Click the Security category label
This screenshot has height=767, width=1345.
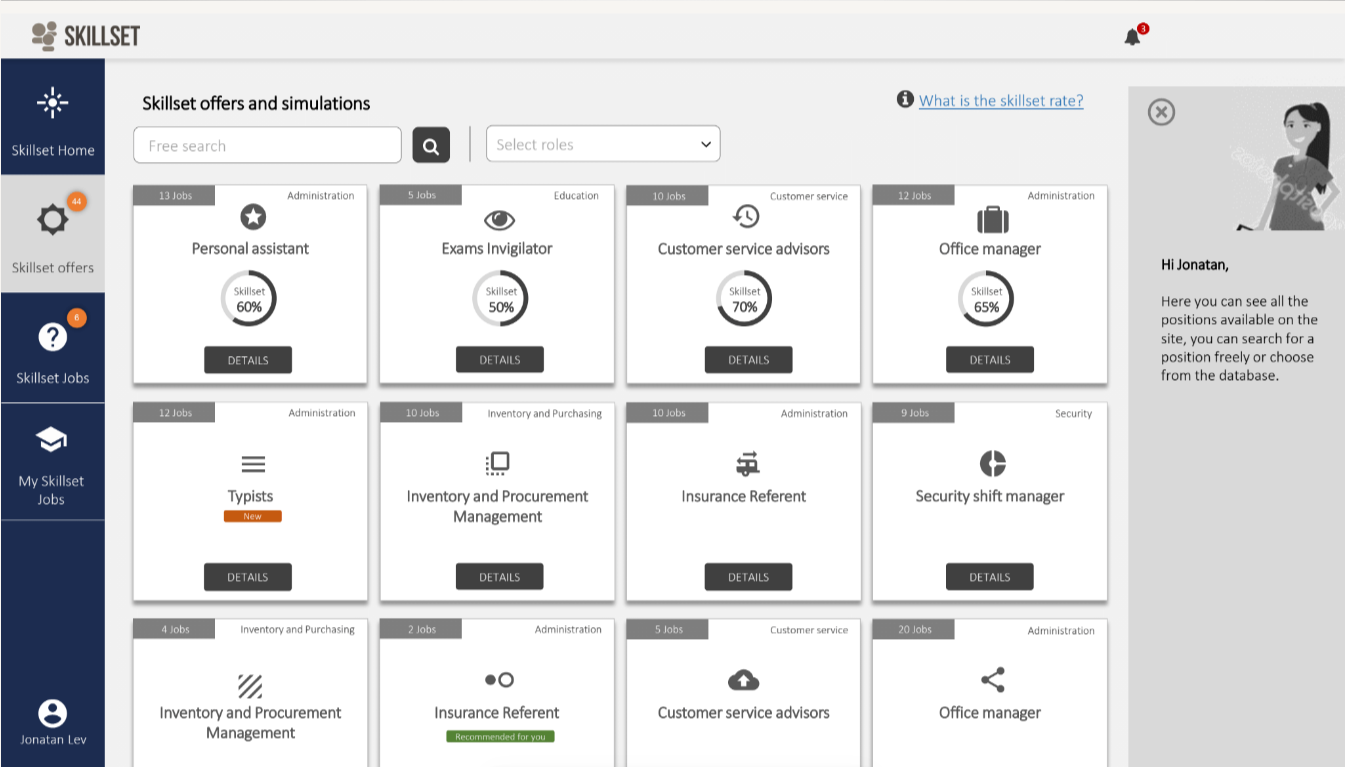click(1073, 413)
